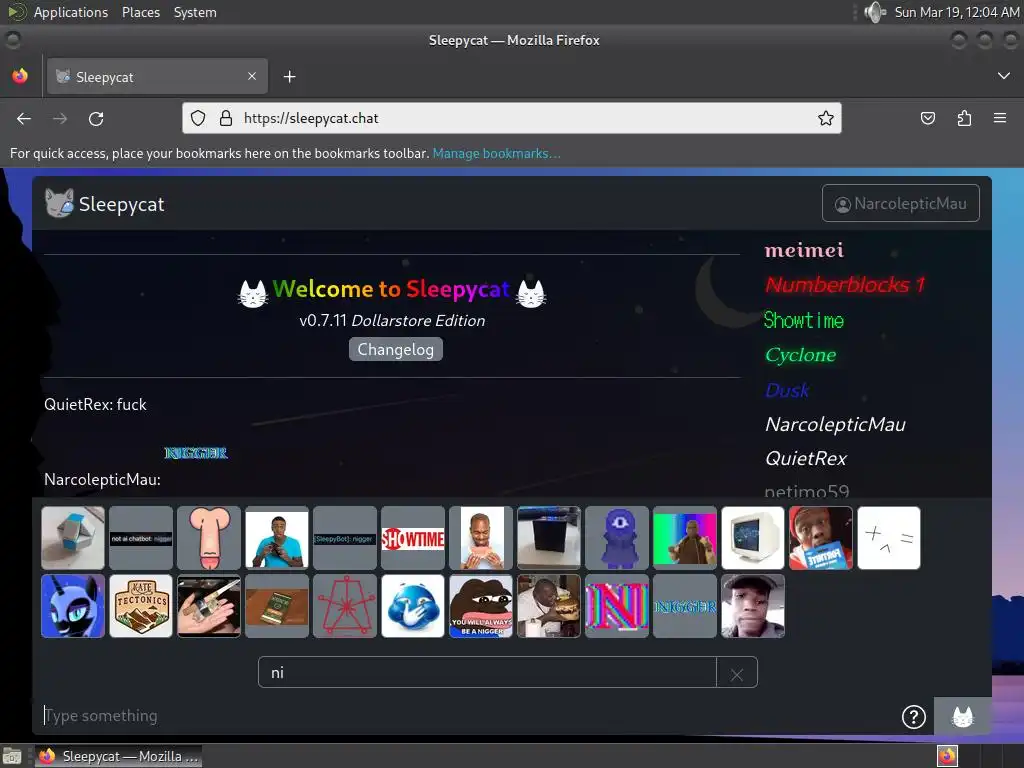Click the Manage bookmarks link
The height and width of the screenshot is (768, 1024).
coord(496,153)
